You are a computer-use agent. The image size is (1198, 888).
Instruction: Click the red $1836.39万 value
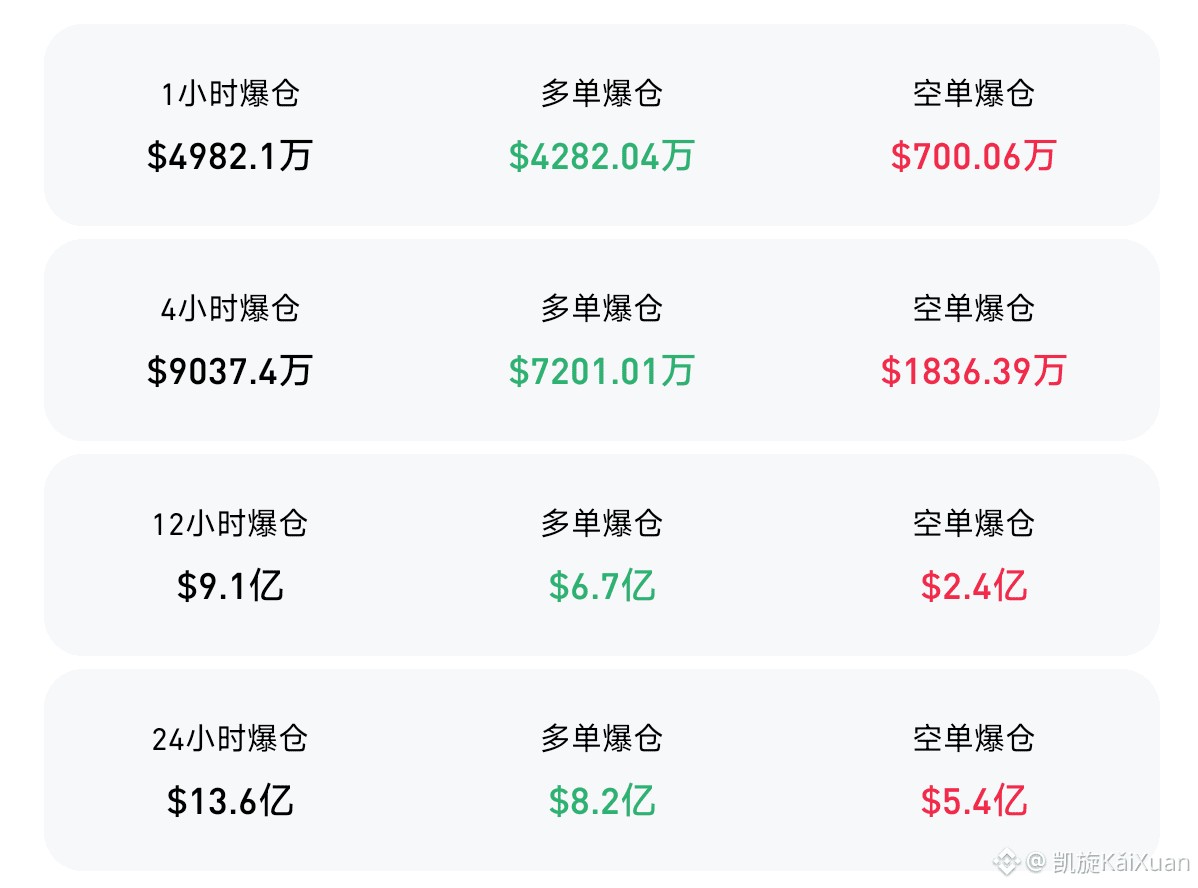point(973,371)
